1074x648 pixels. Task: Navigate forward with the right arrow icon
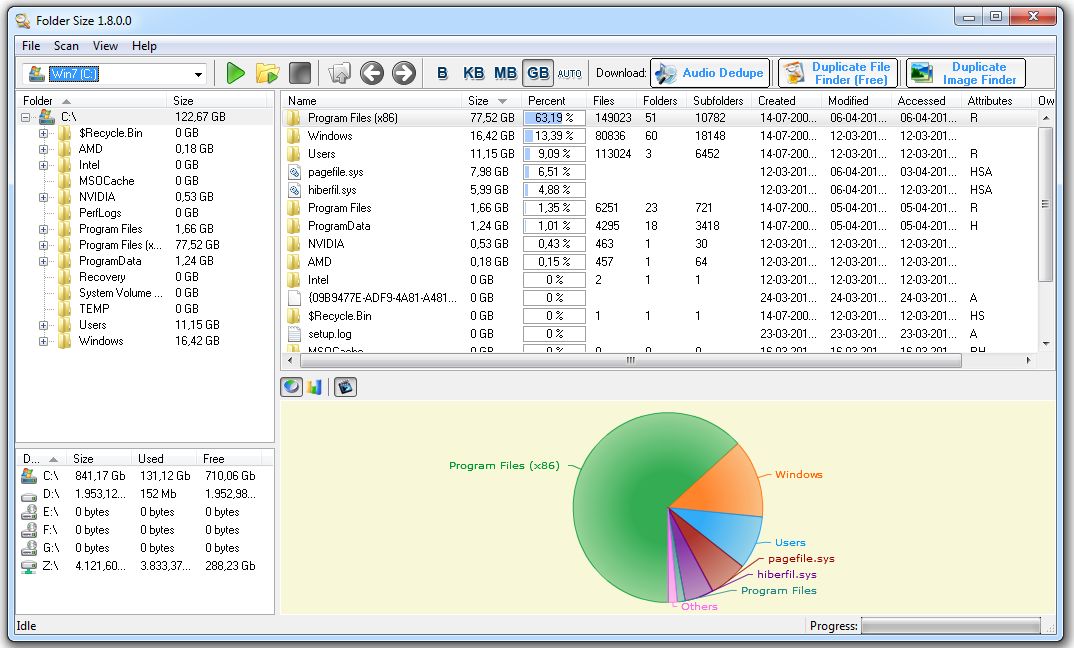(x=403, y=73)
